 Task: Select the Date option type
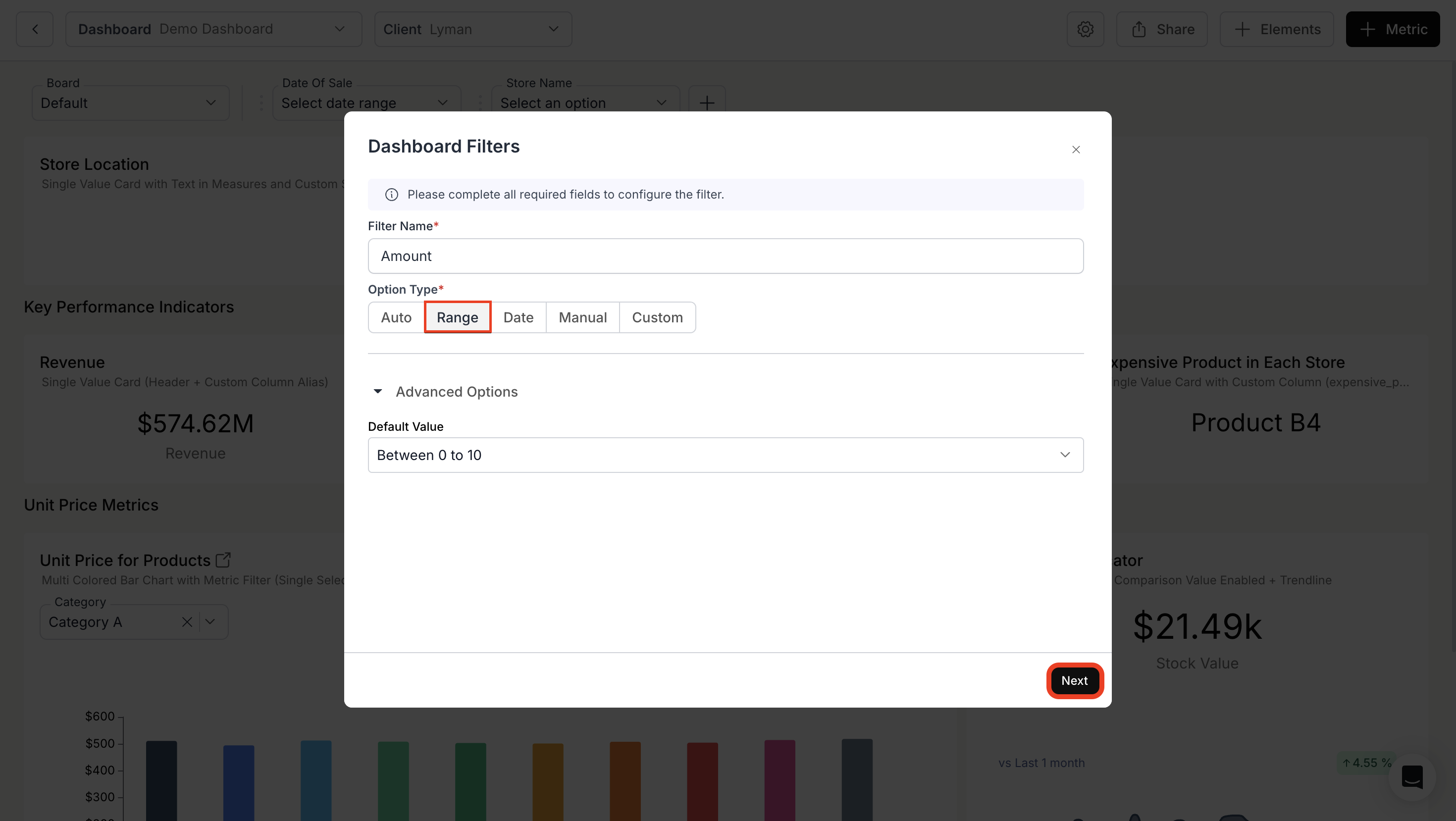click(x=518, y=317)
